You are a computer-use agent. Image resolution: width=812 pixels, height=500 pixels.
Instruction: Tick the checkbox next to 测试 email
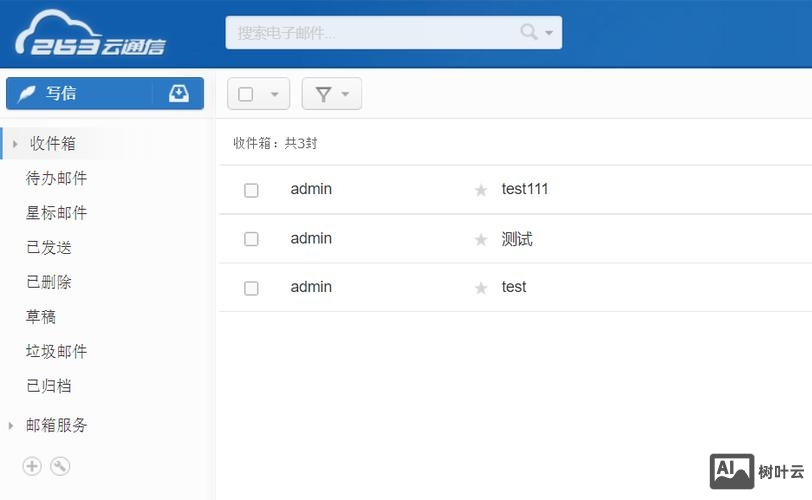[x=251, y=239]
